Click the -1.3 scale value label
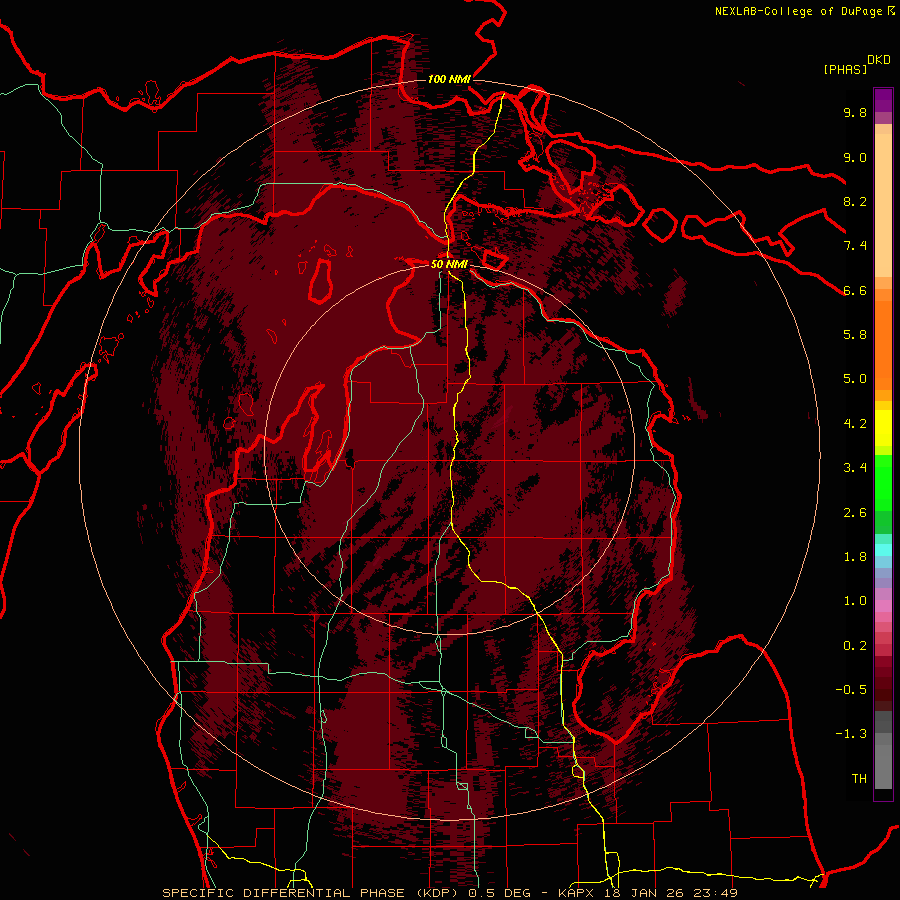Image resolution: width=900 pixels, height=900 pixels. [x=851, y=734]
